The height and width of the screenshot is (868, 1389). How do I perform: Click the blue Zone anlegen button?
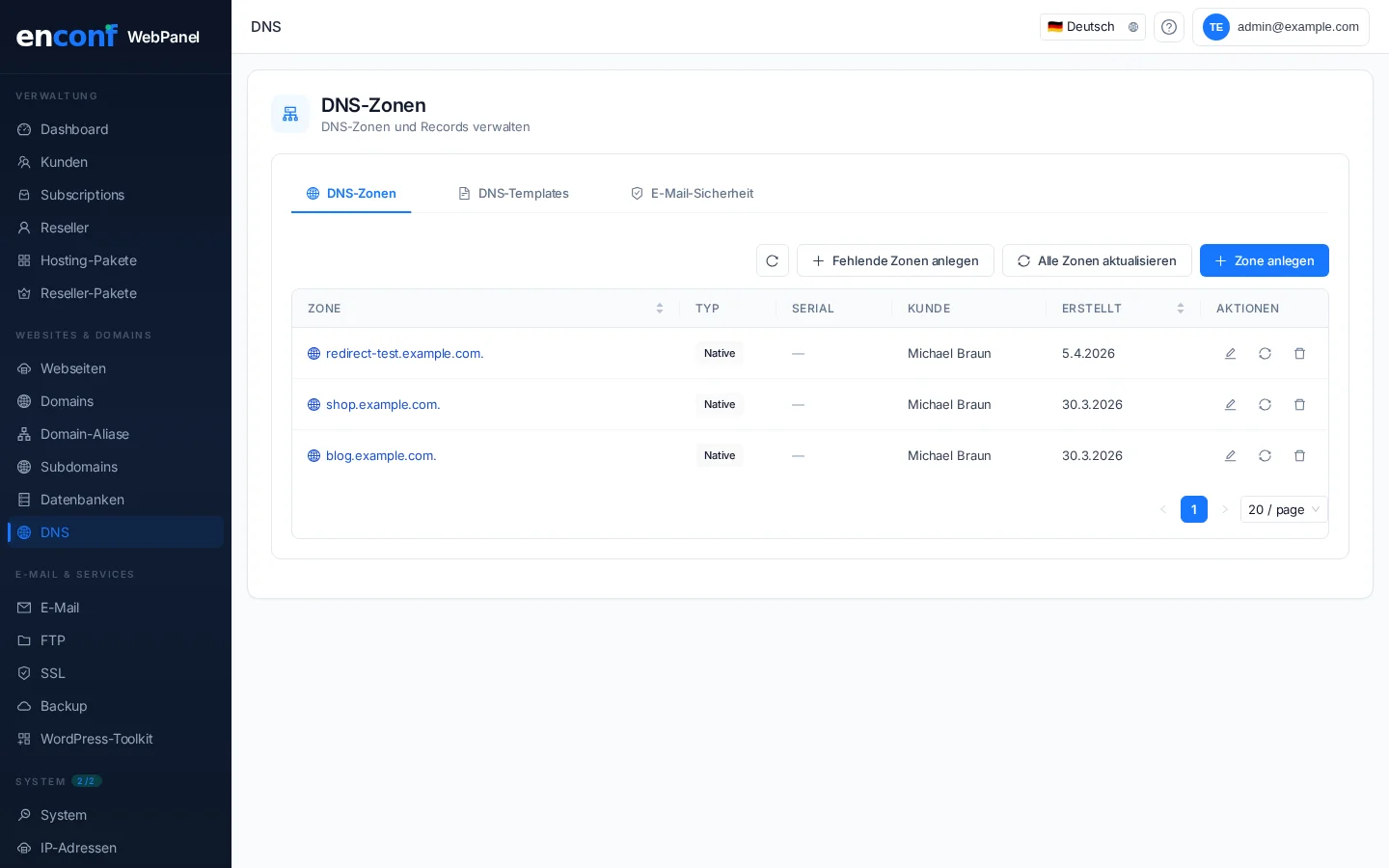[x=1264, y=260]
